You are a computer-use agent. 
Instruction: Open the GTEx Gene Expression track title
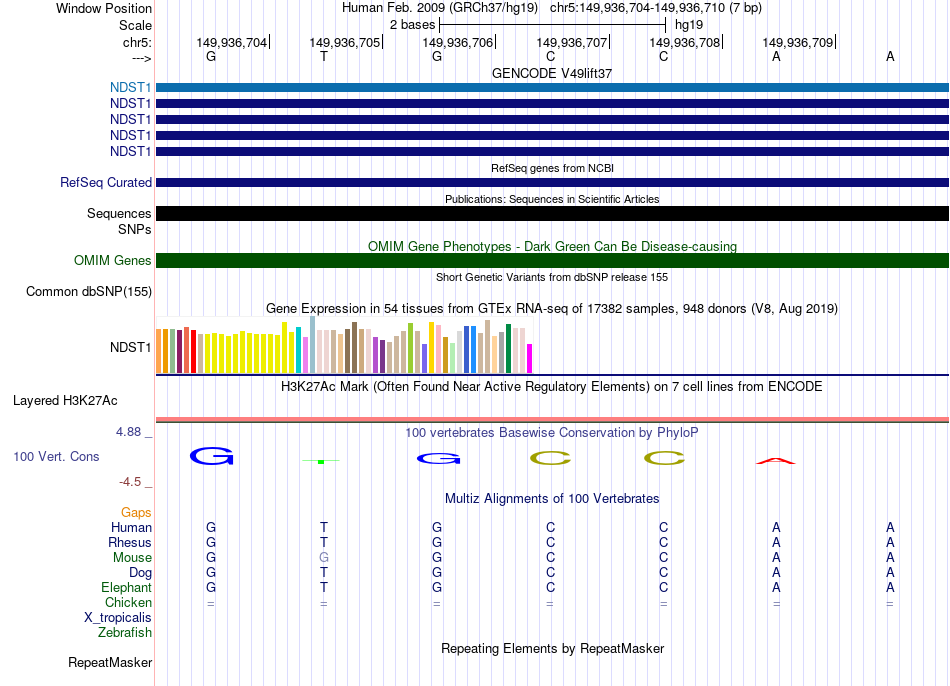(x=552, y=308)
